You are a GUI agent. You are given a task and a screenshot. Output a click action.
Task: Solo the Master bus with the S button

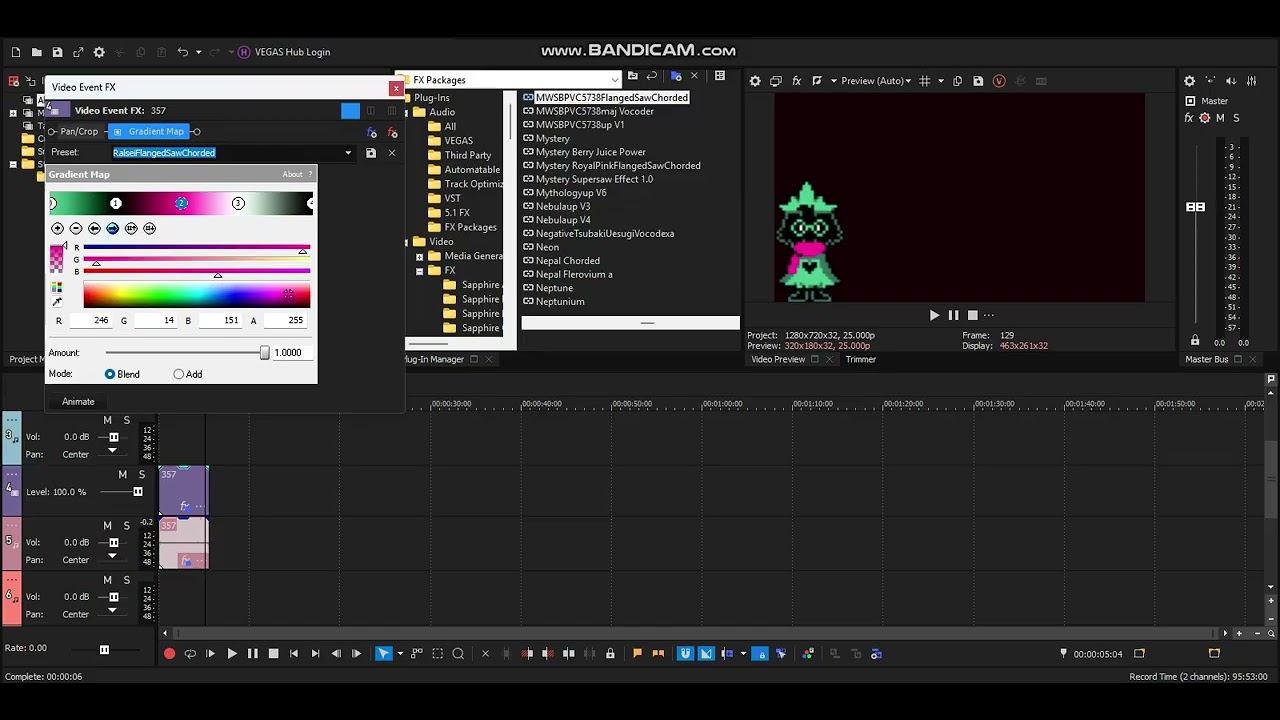[1236, 118]
